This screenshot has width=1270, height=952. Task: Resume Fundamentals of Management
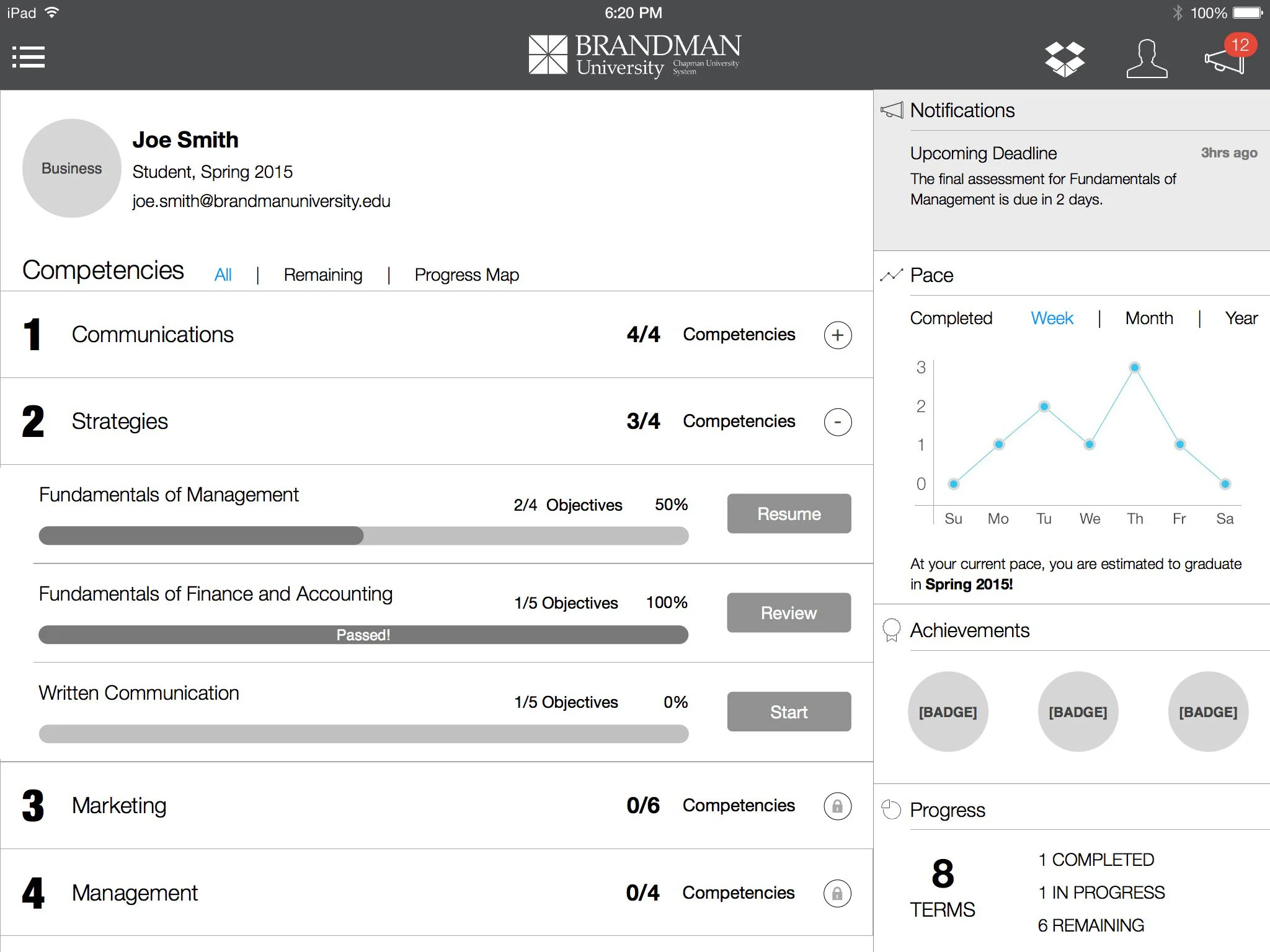click(x=789, y=514)
